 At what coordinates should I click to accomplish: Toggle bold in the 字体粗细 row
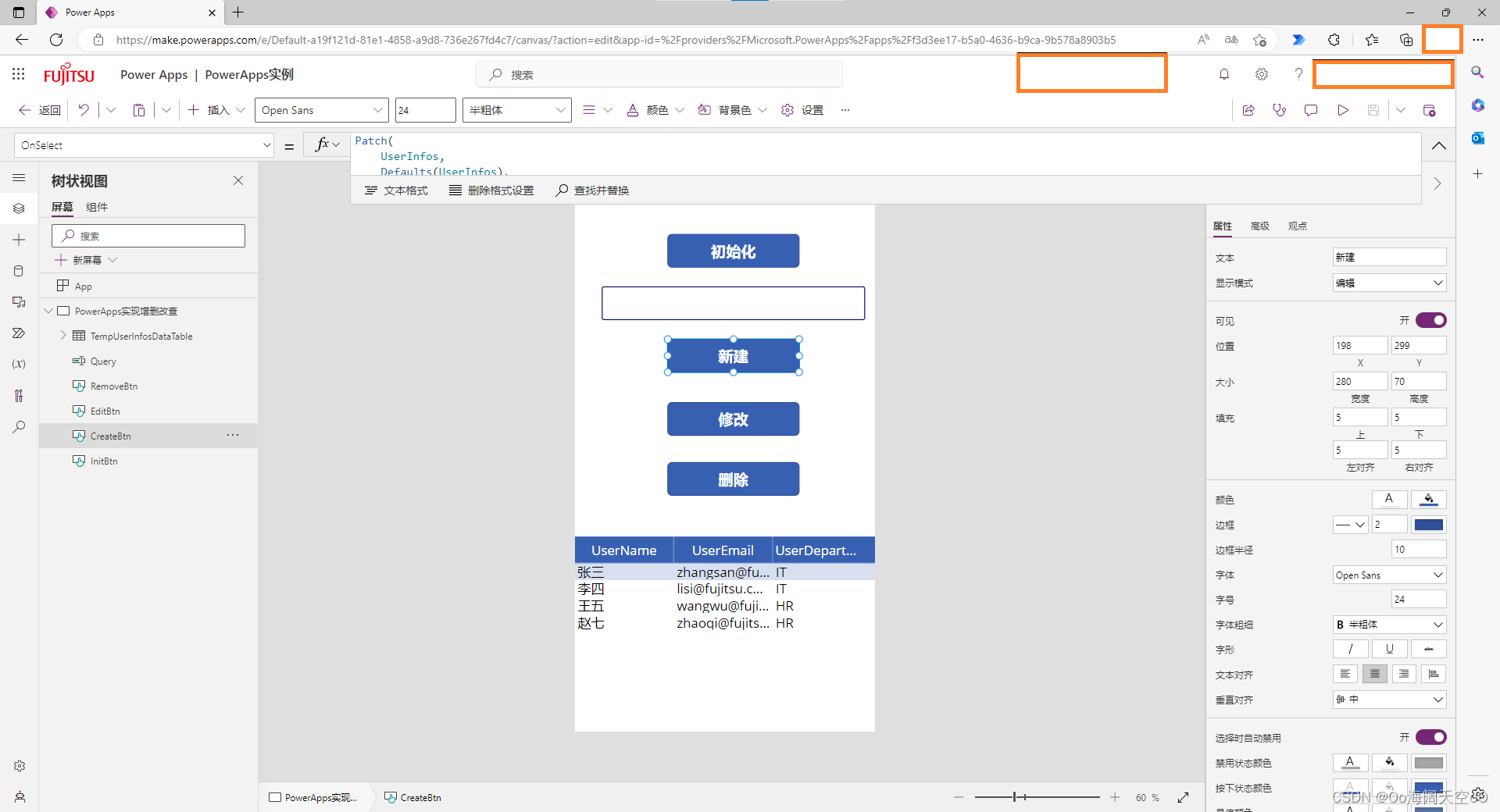[x=1341, y=625]
